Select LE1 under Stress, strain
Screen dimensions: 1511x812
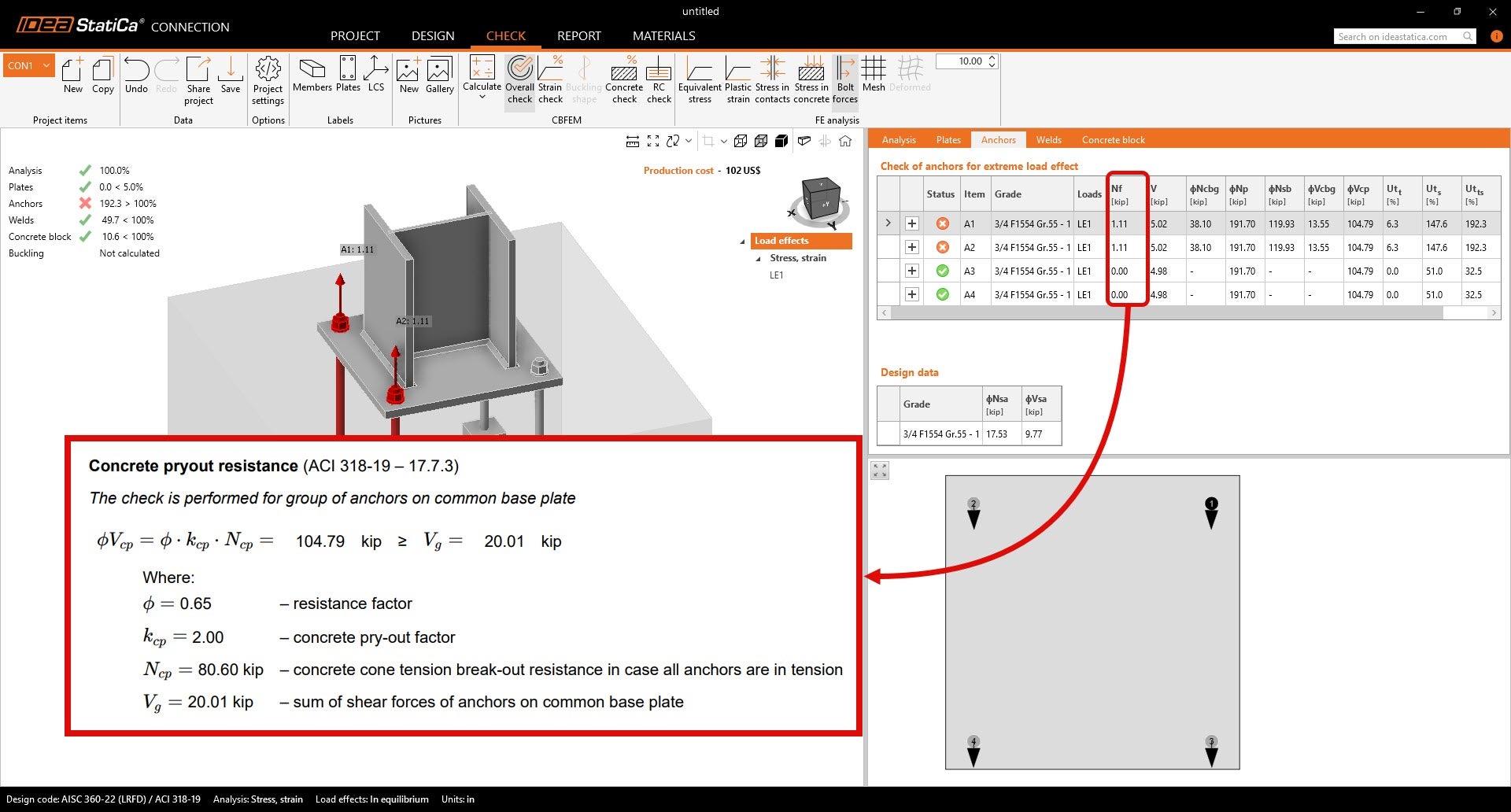(777, 275)
